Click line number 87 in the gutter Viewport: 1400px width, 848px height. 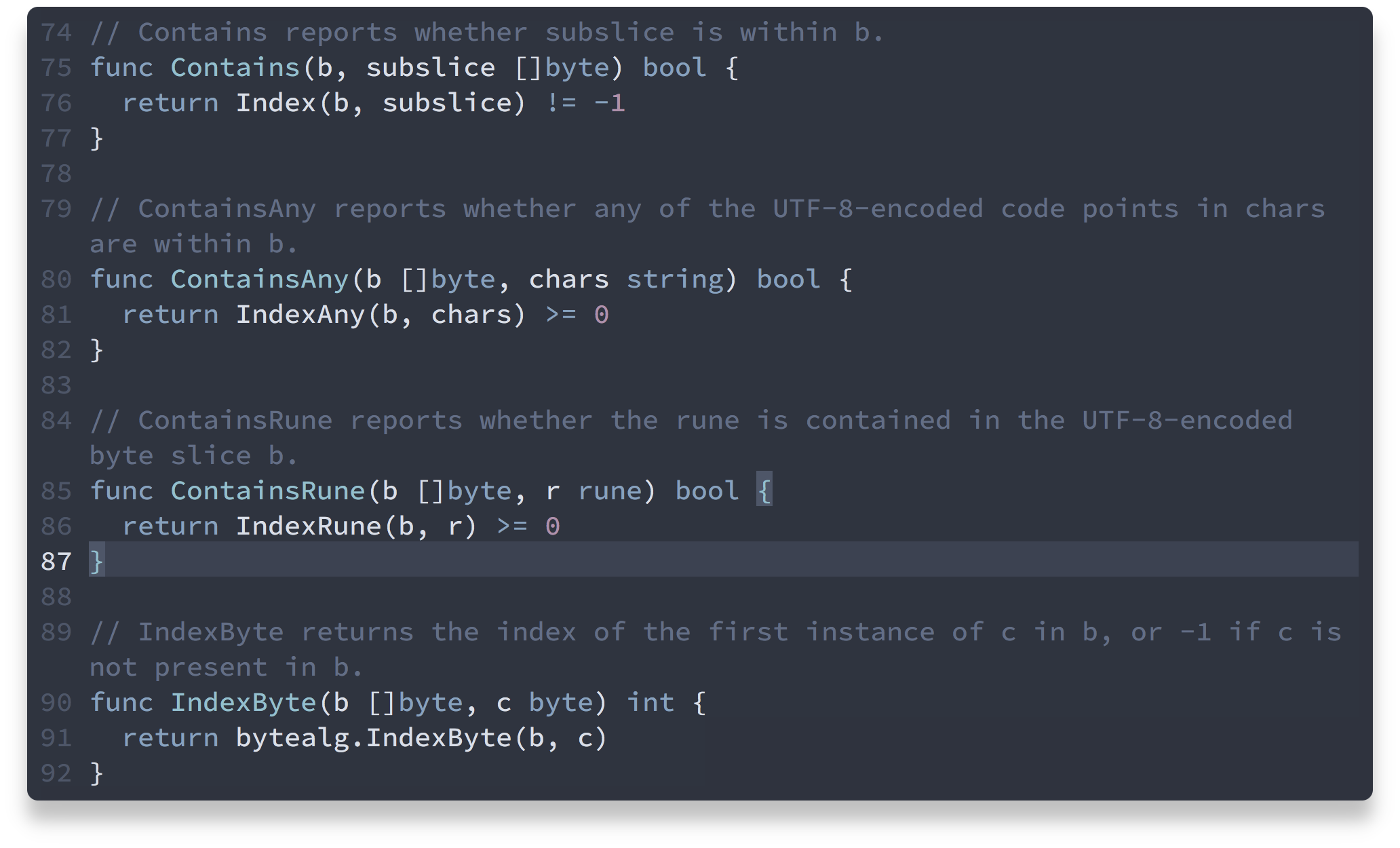[56, 561]
